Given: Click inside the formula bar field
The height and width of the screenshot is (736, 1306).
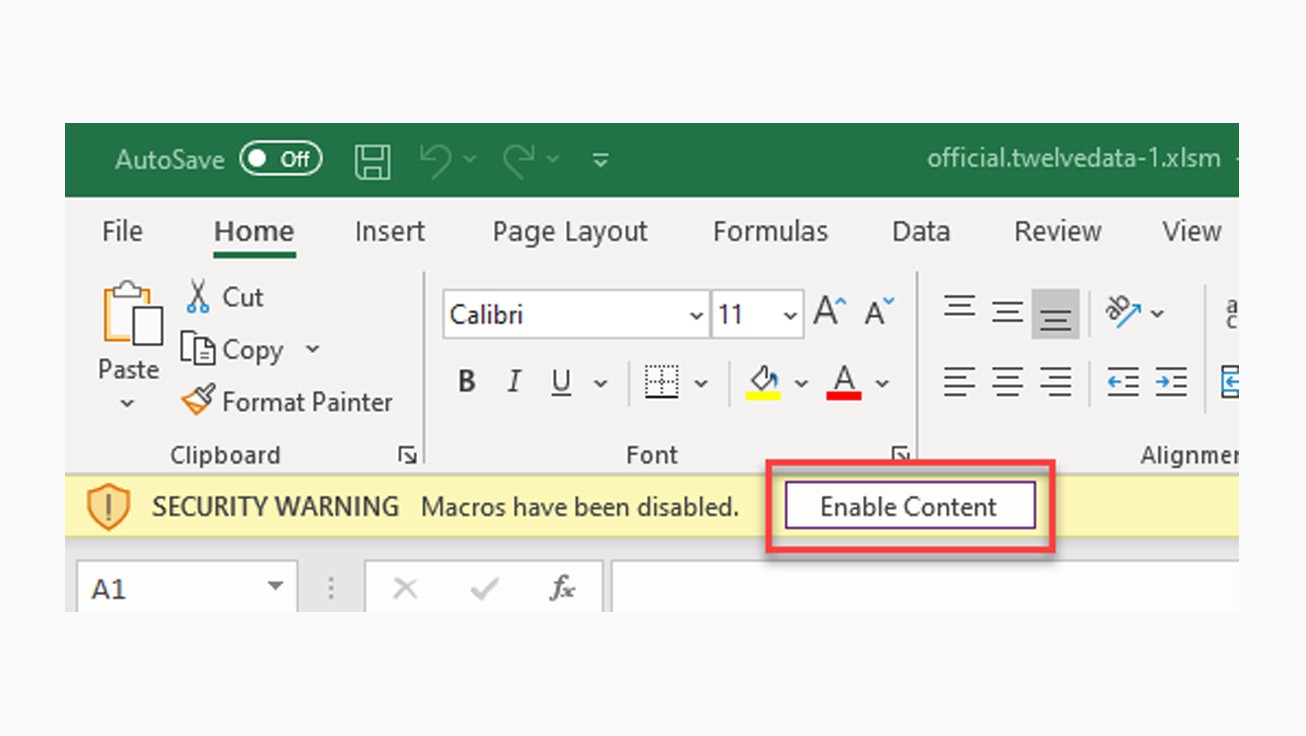Looking at the screenshot, I should point(925,587).
